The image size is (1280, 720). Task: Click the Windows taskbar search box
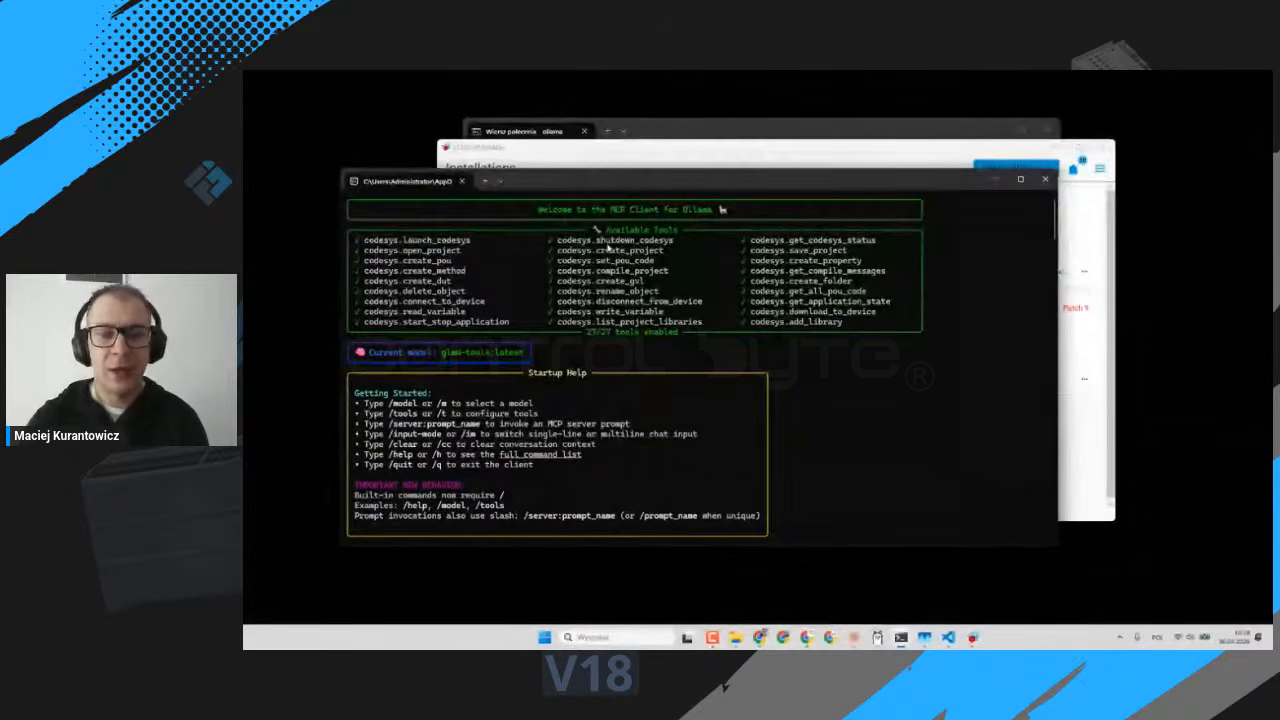tap(617, 637)
